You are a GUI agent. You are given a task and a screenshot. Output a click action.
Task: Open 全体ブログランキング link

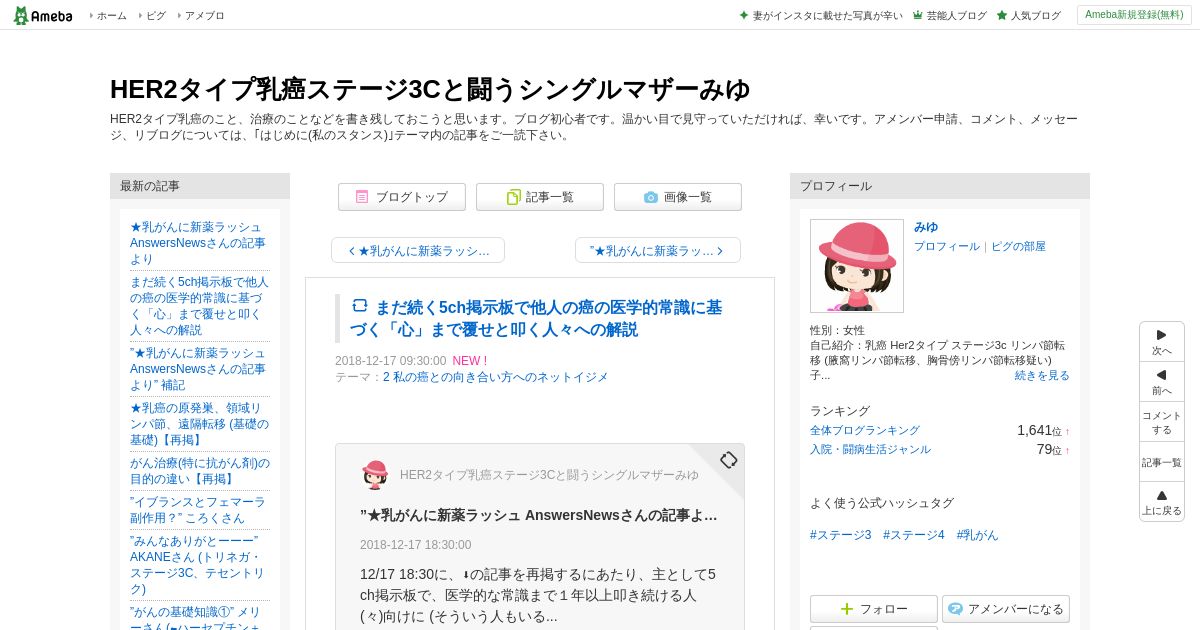click(x=865, y=430)
